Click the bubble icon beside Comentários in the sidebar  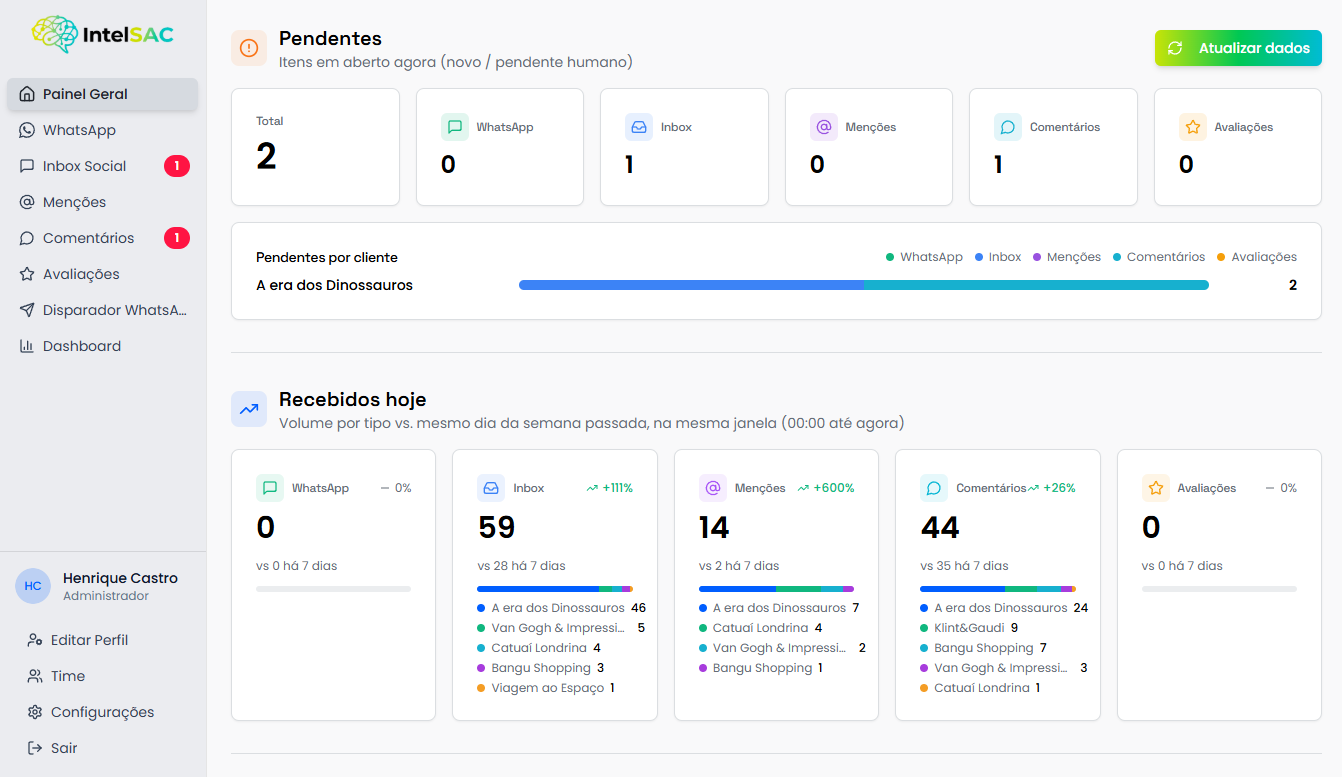27,238
